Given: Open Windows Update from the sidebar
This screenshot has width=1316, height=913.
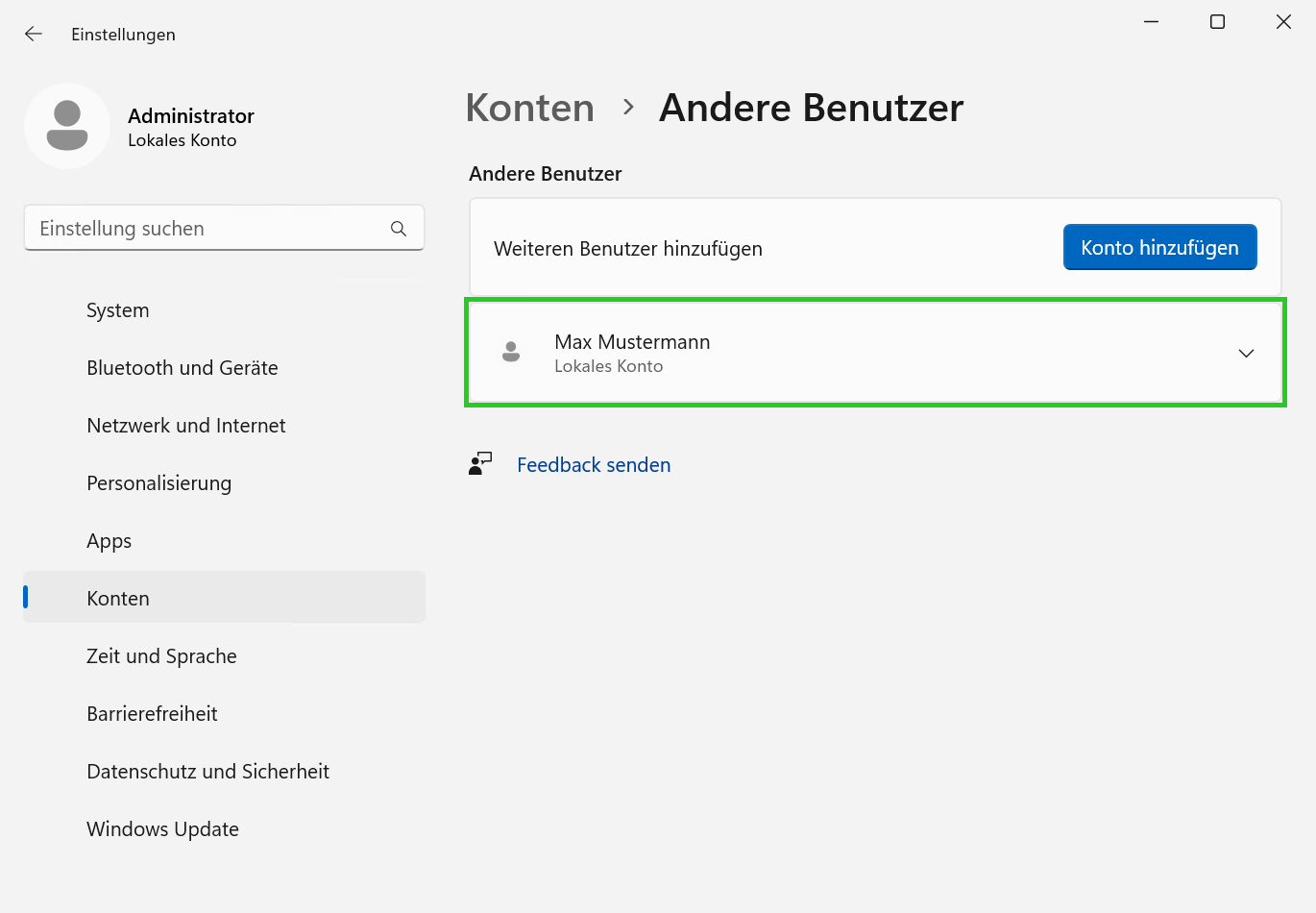Looking at the screenshot, I should point(162,828).
